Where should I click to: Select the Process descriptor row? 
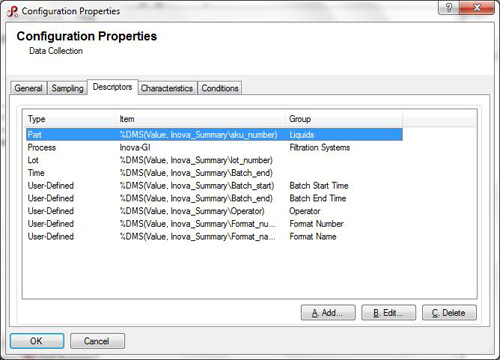pos(214,147)
